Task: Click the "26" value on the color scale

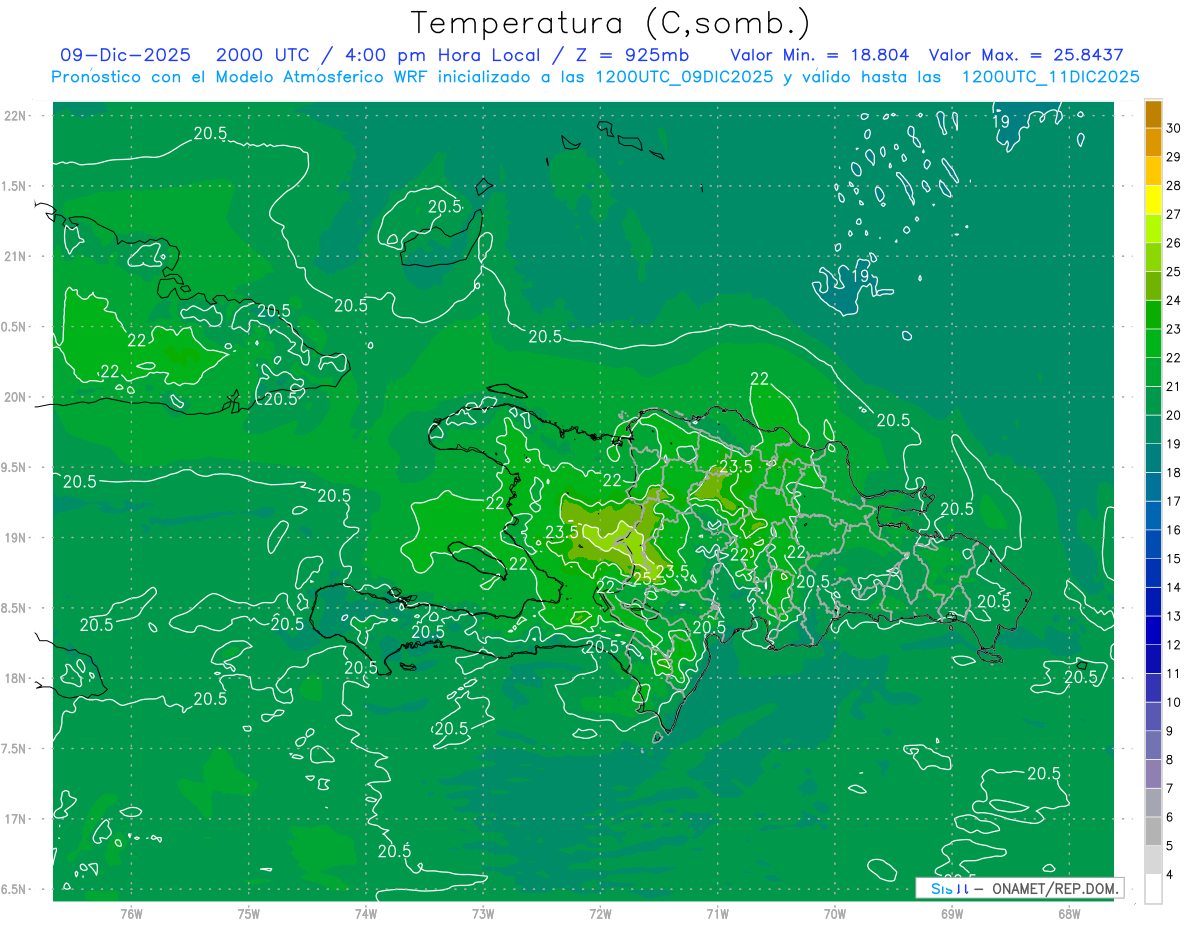Action: click(x=1175, y=243)
